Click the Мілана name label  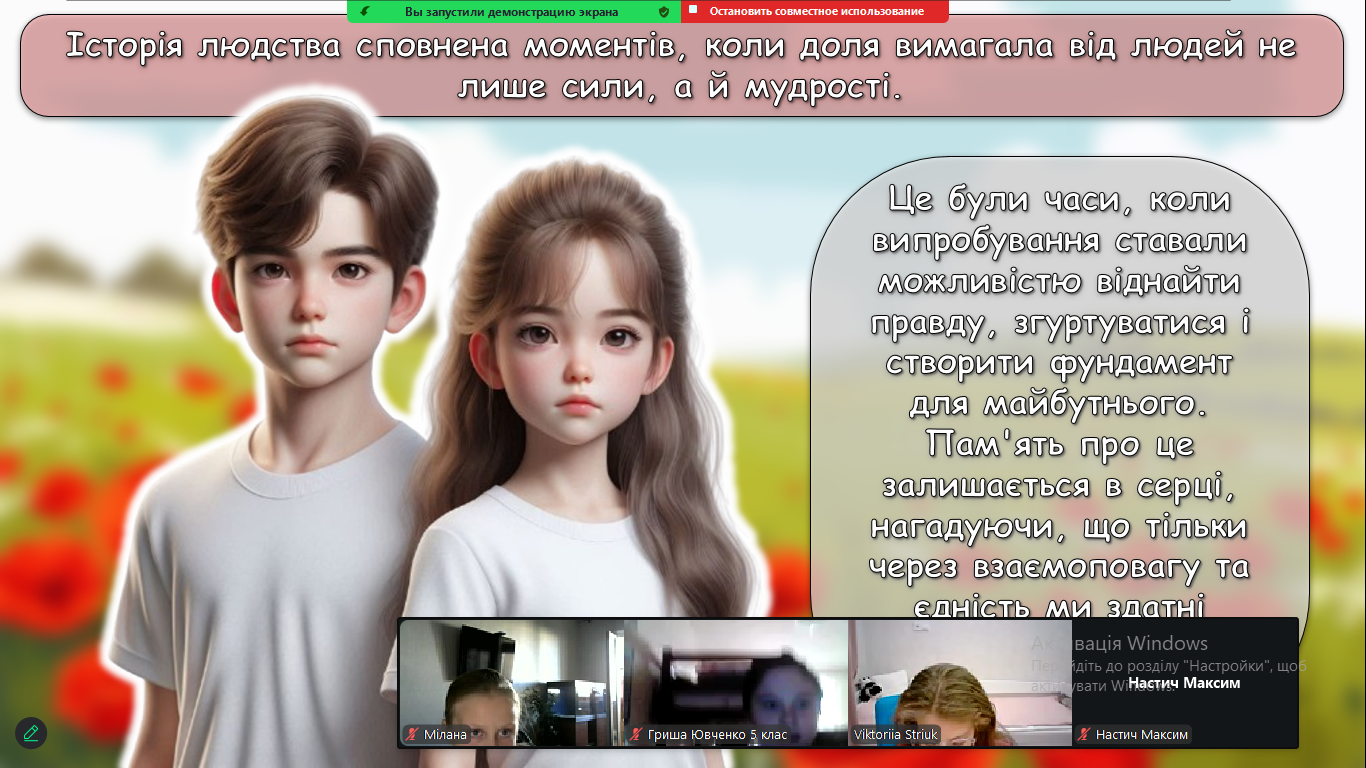click(x=445, y=735)
